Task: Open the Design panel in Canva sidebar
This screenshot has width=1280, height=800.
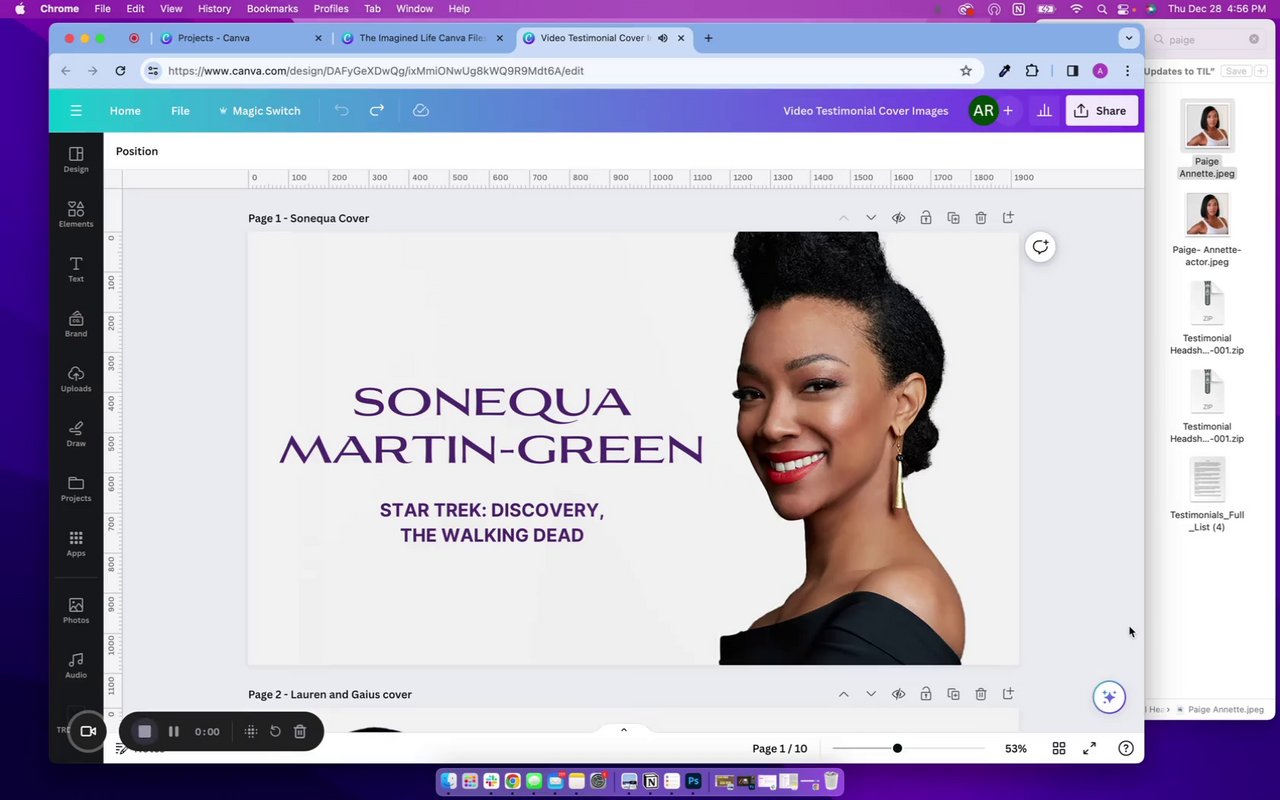Action: point(76,160)
